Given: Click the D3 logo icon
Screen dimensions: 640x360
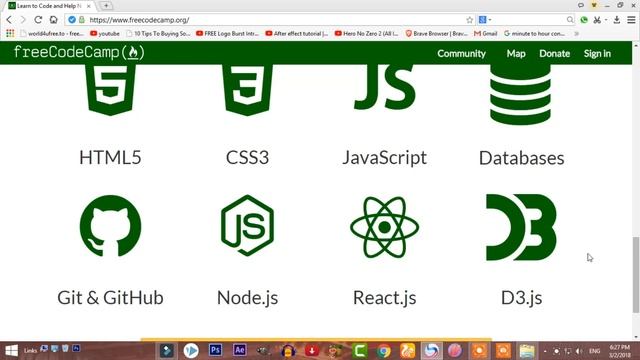Looking at the screenshot, I should (521, 227).
